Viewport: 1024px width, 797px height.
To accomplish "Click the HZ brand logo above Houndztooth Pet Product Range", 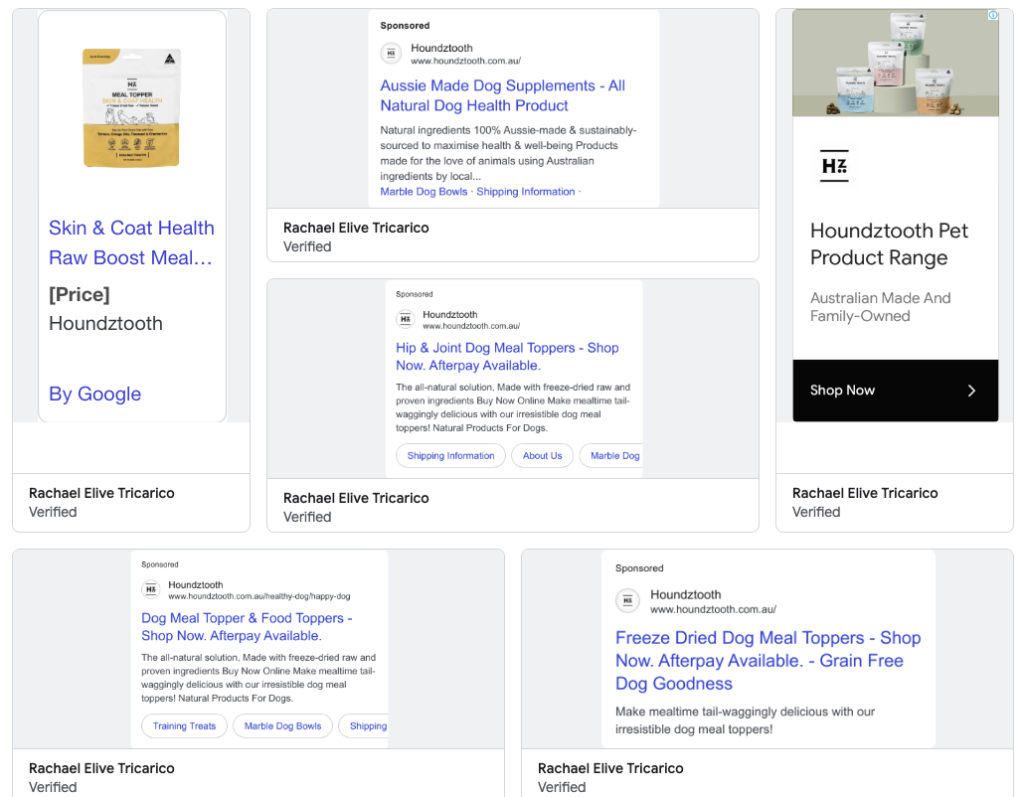I will pos(834,167).
